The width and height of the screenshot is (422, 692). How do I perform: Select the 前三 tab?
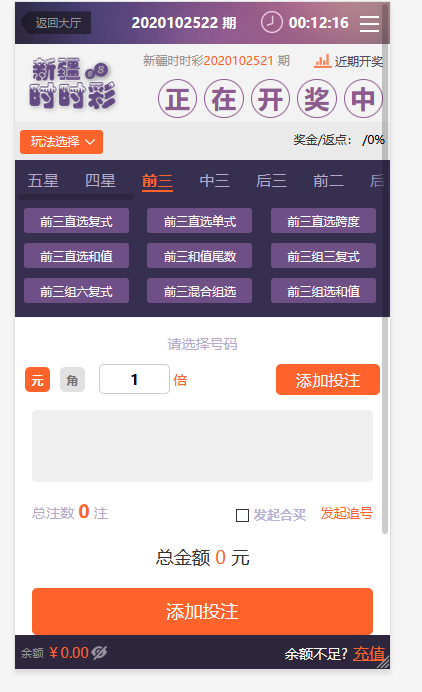tap(157, 181)
